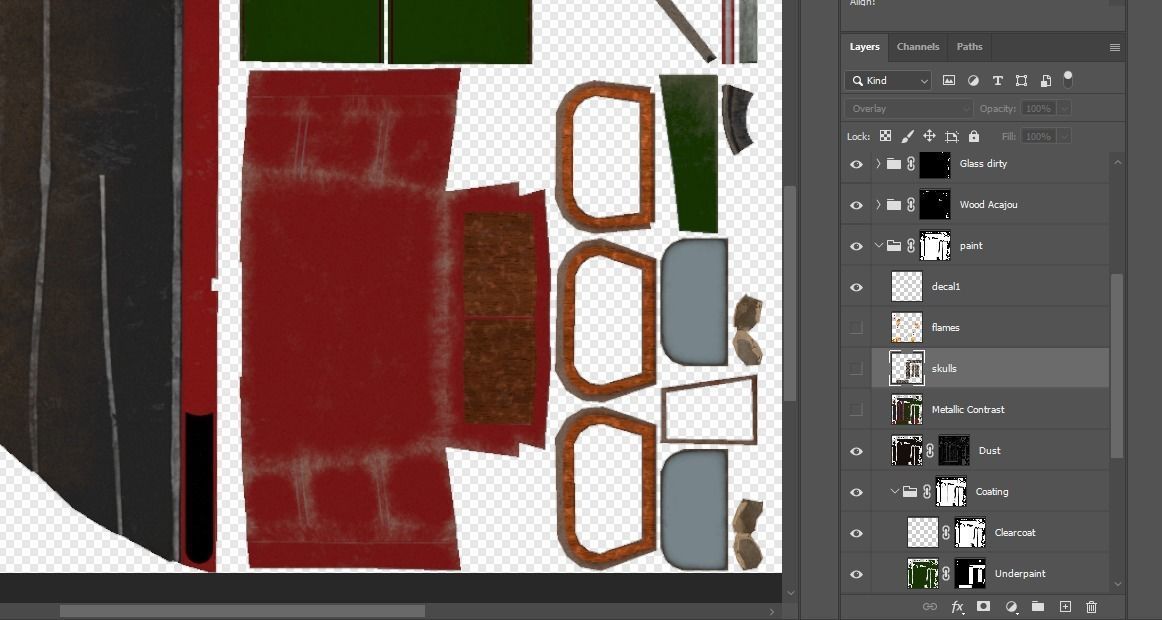Lock artboard nesting icon
Image resolution: width=1162 pixels, height=620 pixels.
pos(952,136)
